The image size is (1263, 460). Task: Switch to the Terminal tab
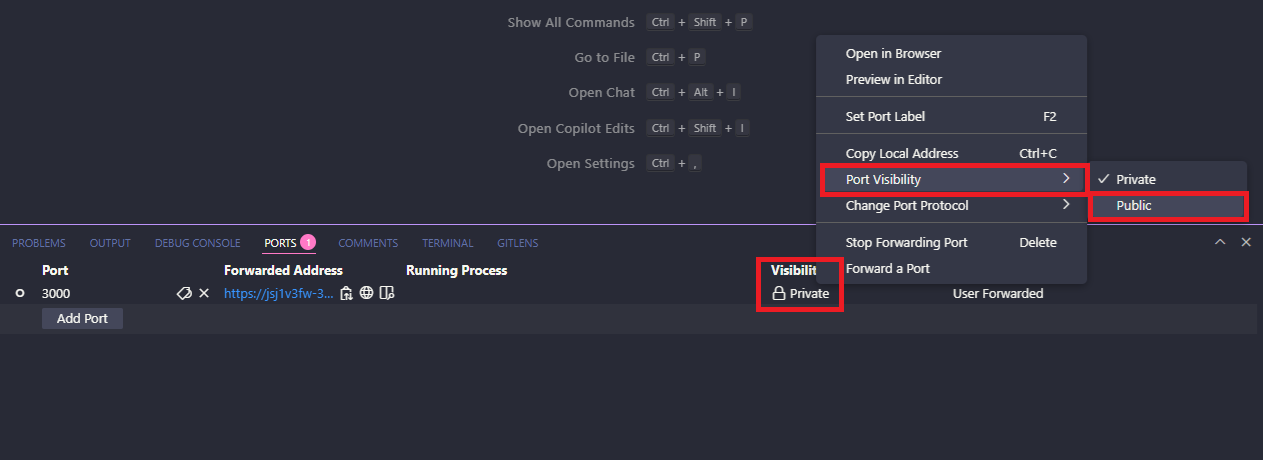pyautogui.click(x=447, y=243)
